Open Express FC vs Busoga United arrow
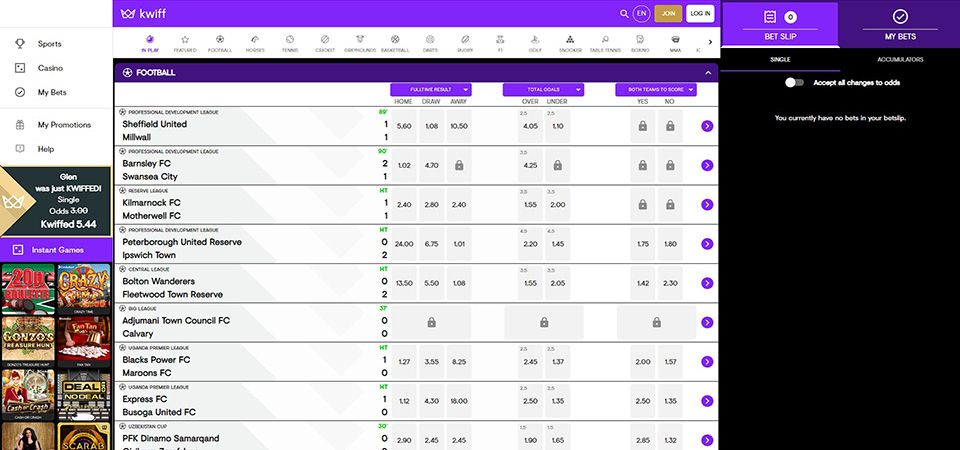Screen dimensions: 960x450 (707, 401)
